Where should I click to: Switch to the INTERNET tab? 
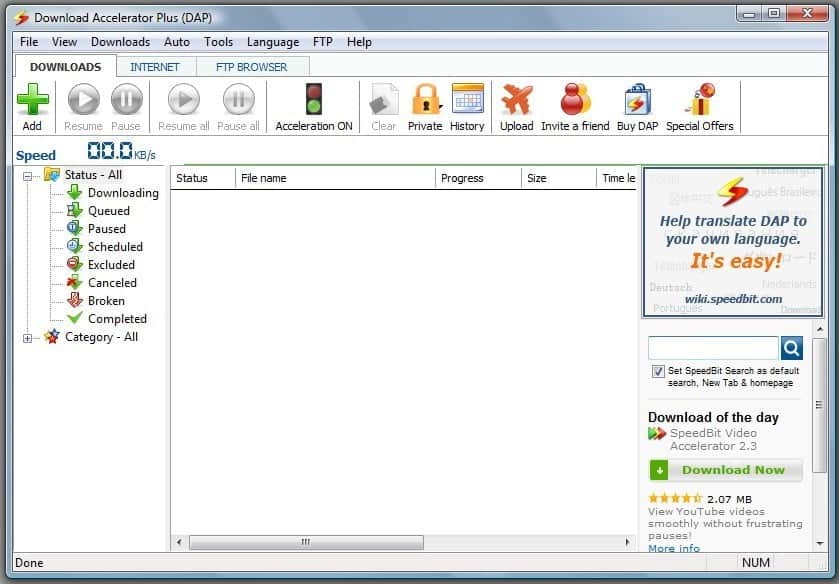pos(155,67)
